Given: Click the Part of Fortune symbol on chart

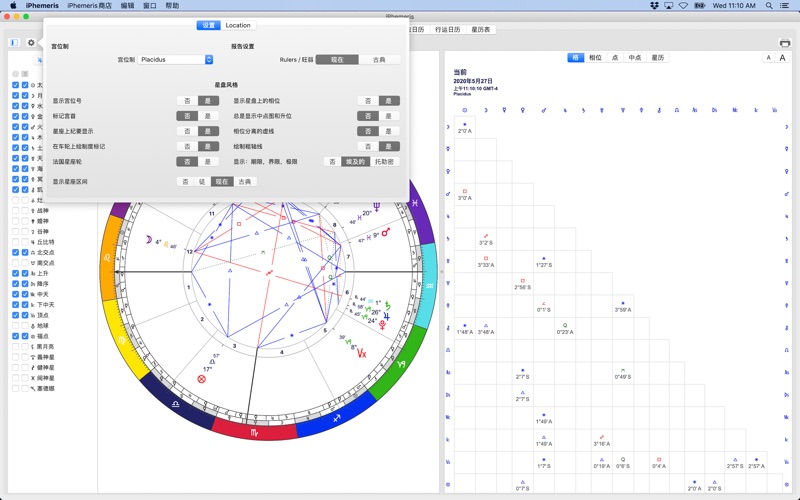Looking at the screenshot, I should point(201,380).
